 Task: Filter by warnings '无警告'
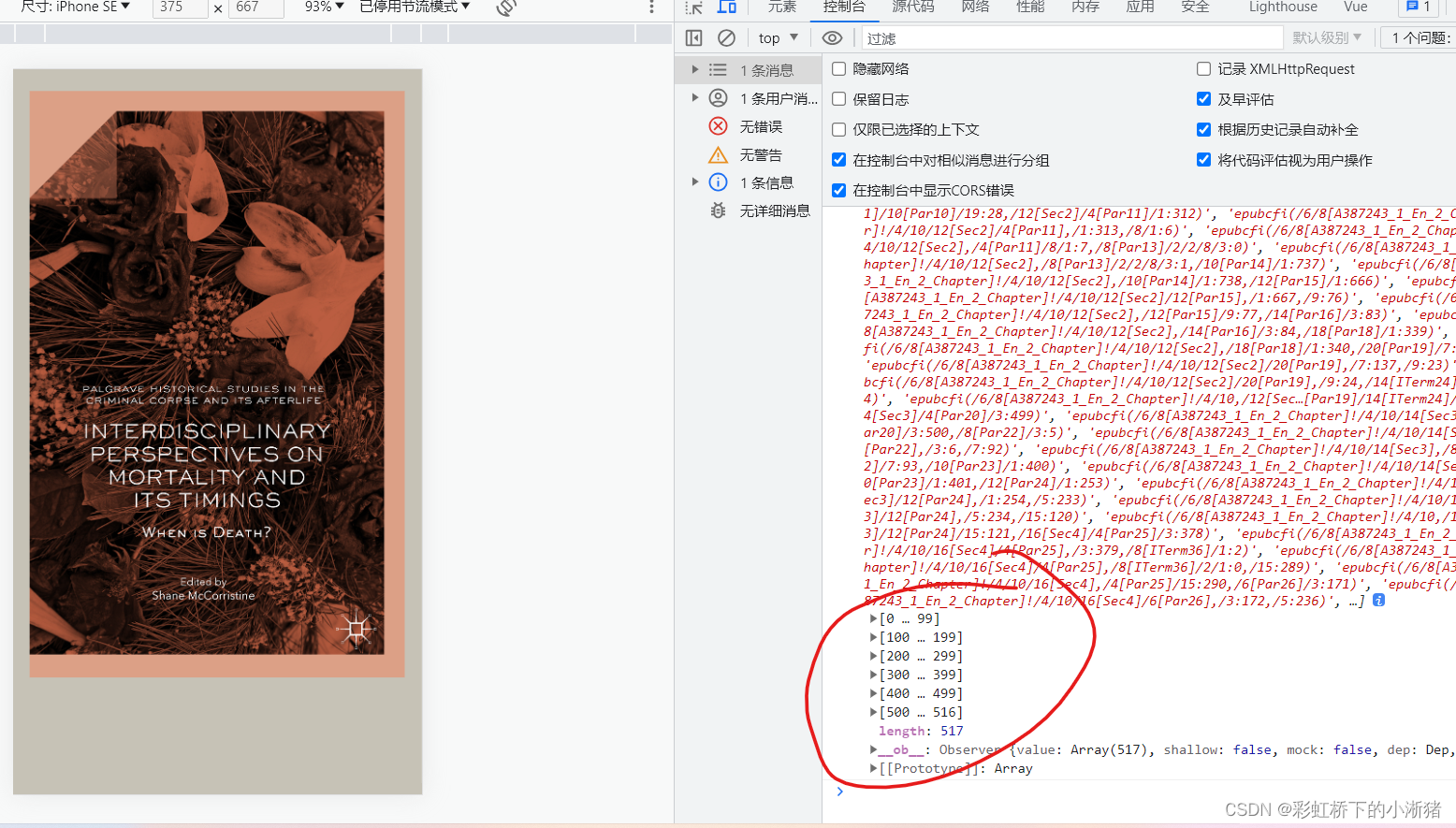pyautogui.click(x=749, y=154)
